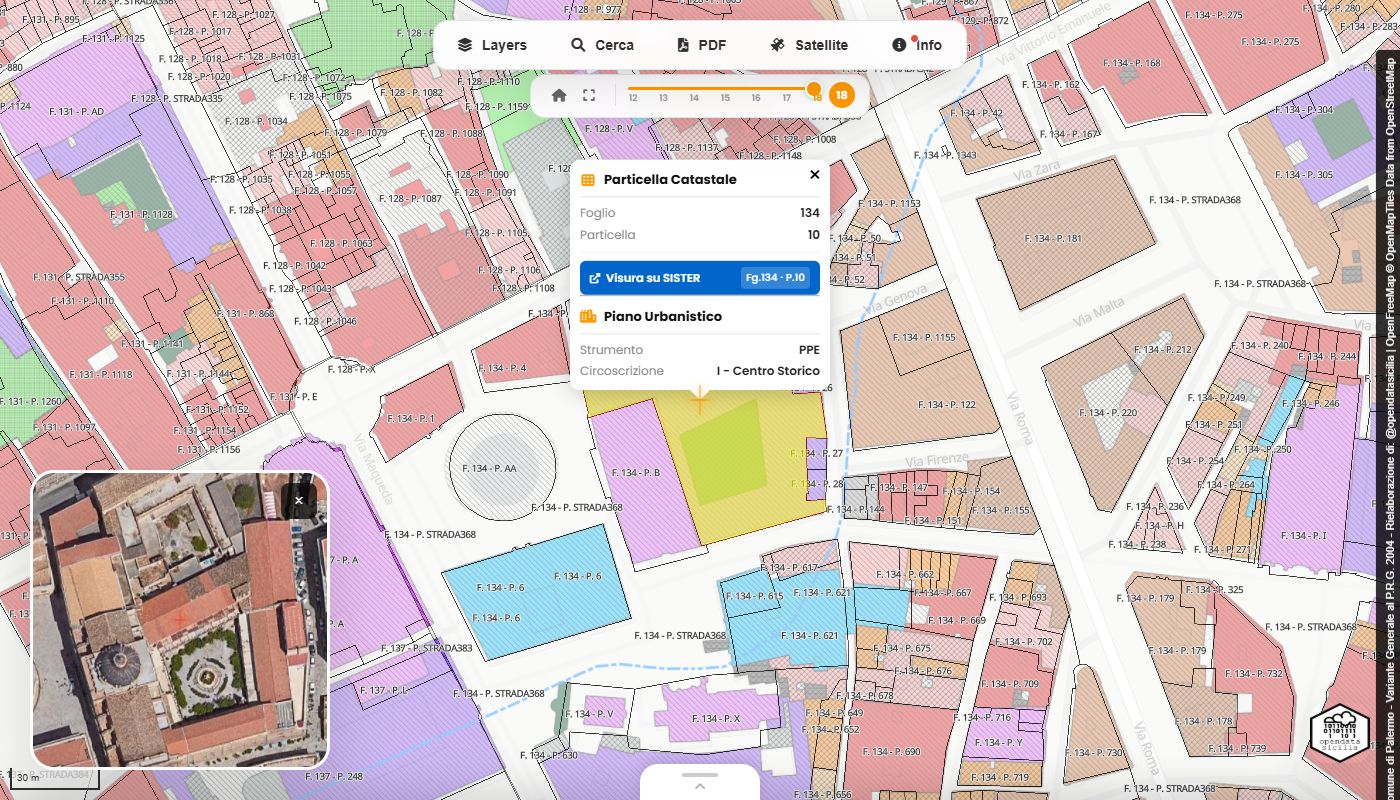Click the orange zoom slider handle

[814, 89]
